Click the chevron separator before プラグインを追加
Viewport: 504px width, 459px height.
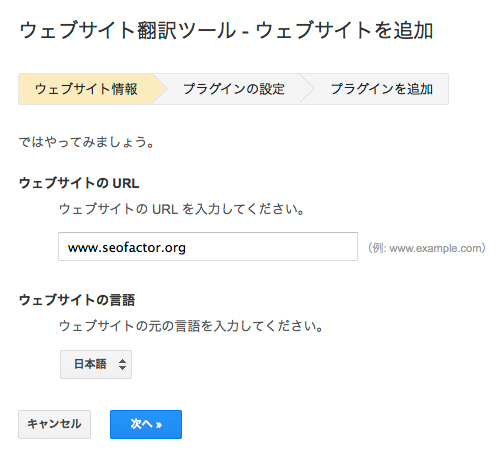tap(307, 89)
